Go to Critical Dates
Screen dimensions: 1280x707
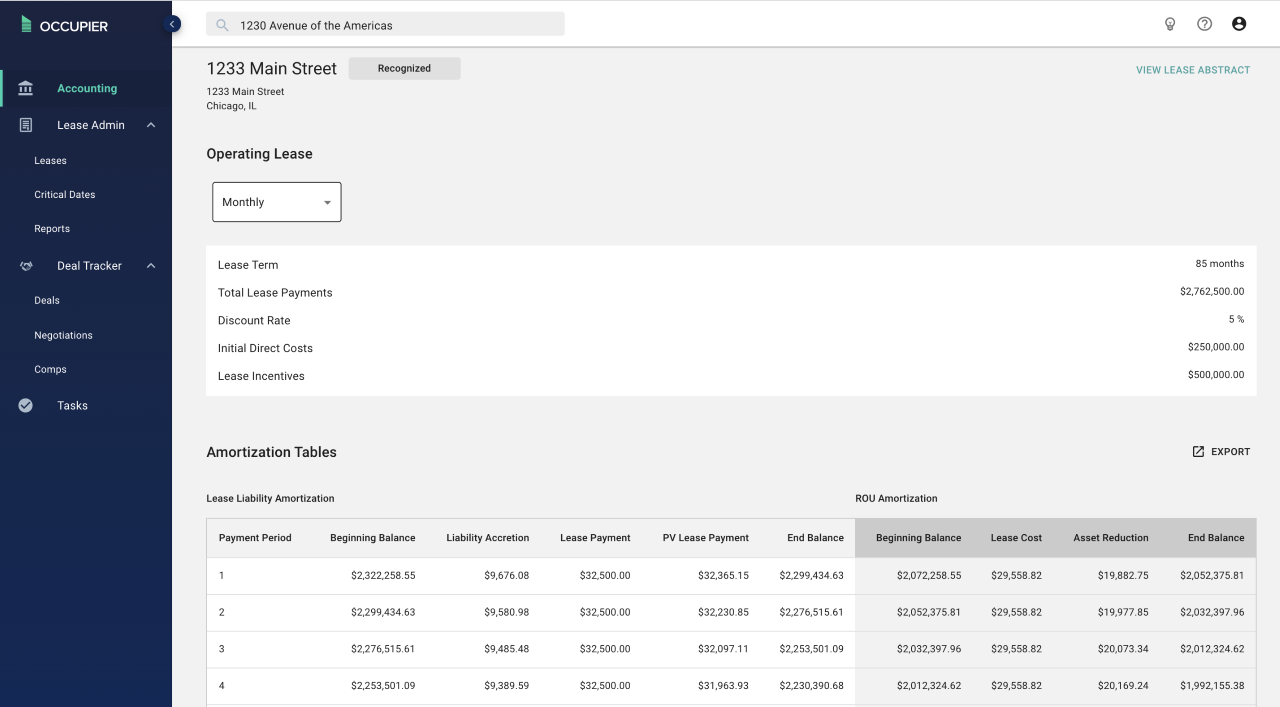click(65, 194)
